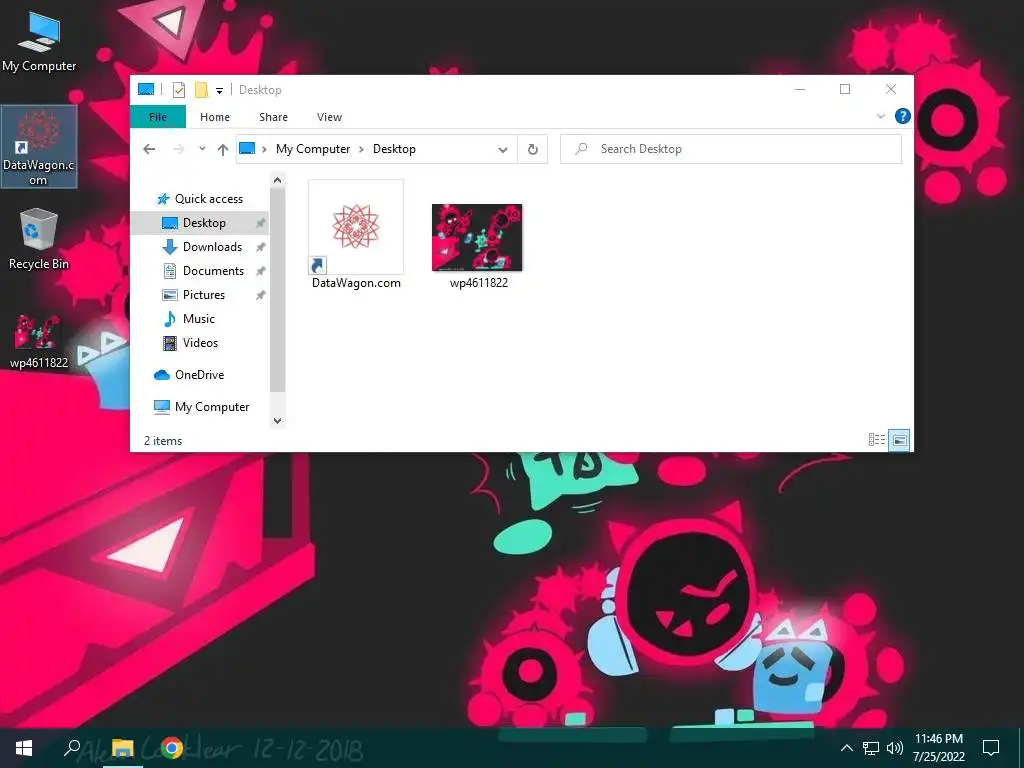Expand the ribbon with the chevron
Viewport: 1024px width, 768px height.
(880, 116)
